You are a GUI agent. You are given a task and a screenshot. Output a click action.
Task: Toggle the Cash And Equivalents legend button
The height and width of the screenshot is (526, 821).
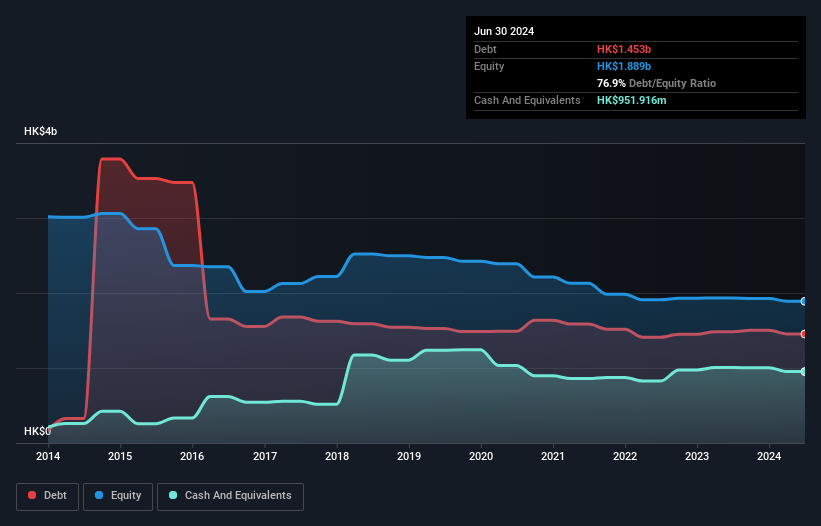tap(230, 496)
